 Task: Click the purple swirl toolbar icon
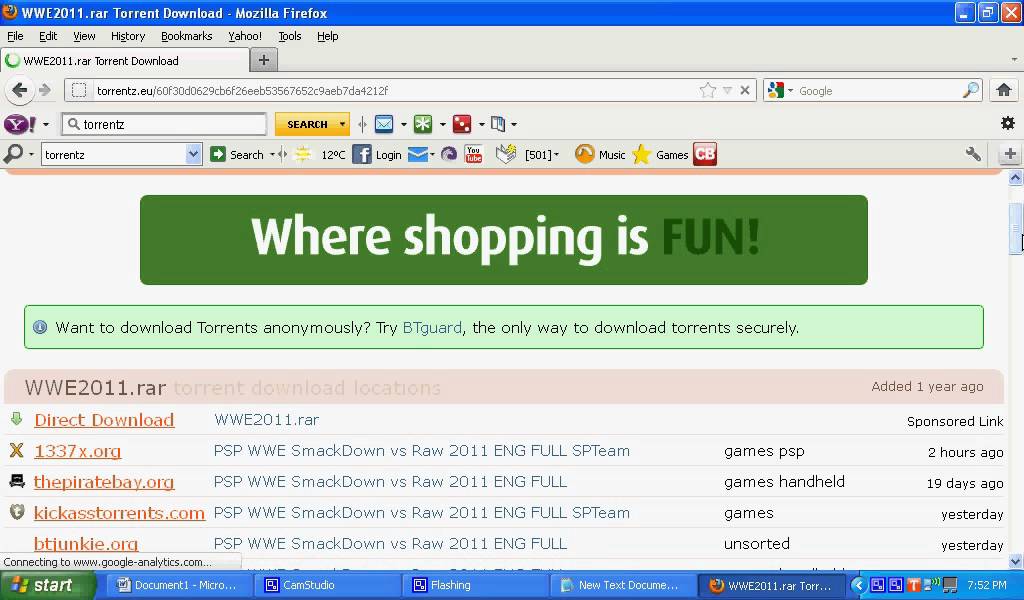[449, 154]
